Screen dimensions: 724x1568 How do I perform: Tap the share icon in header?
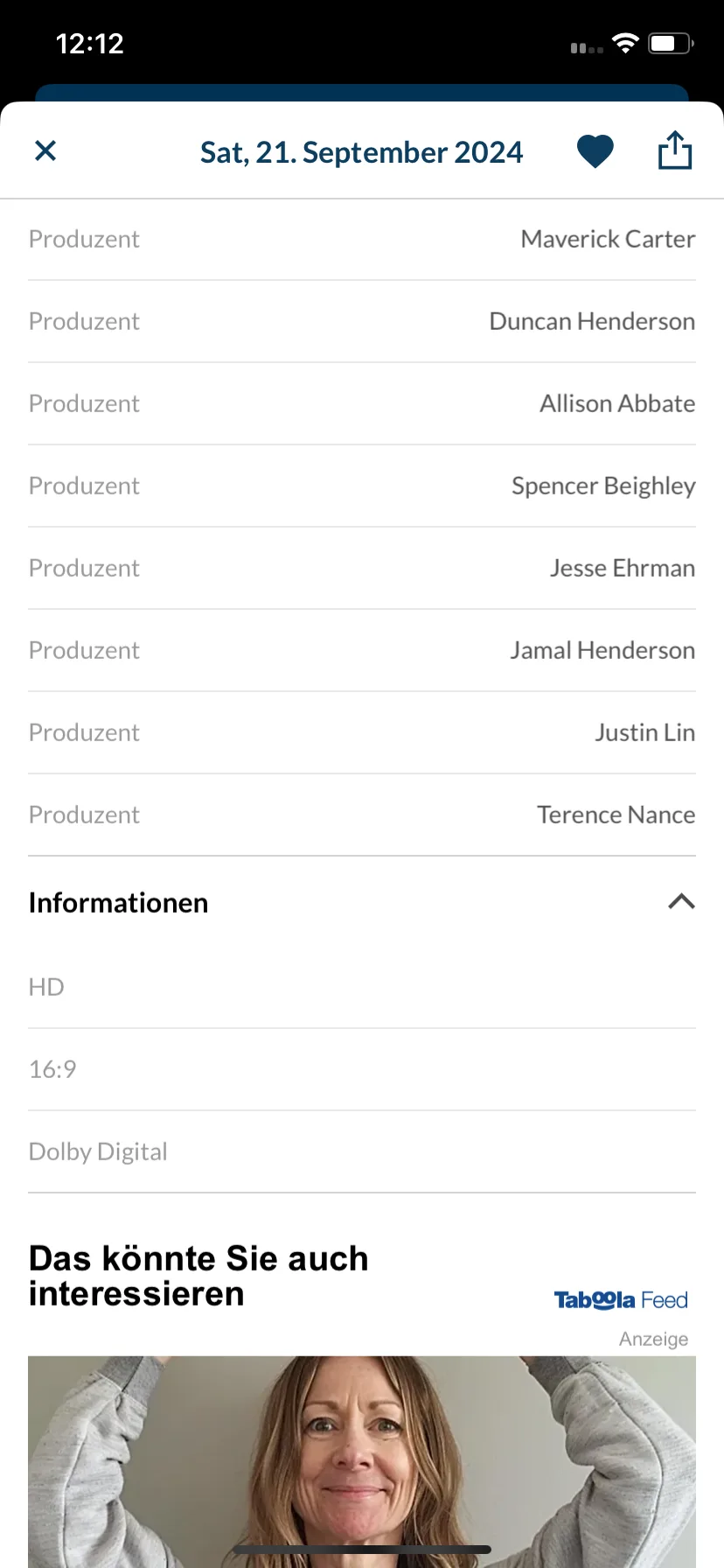pos(675,150)
